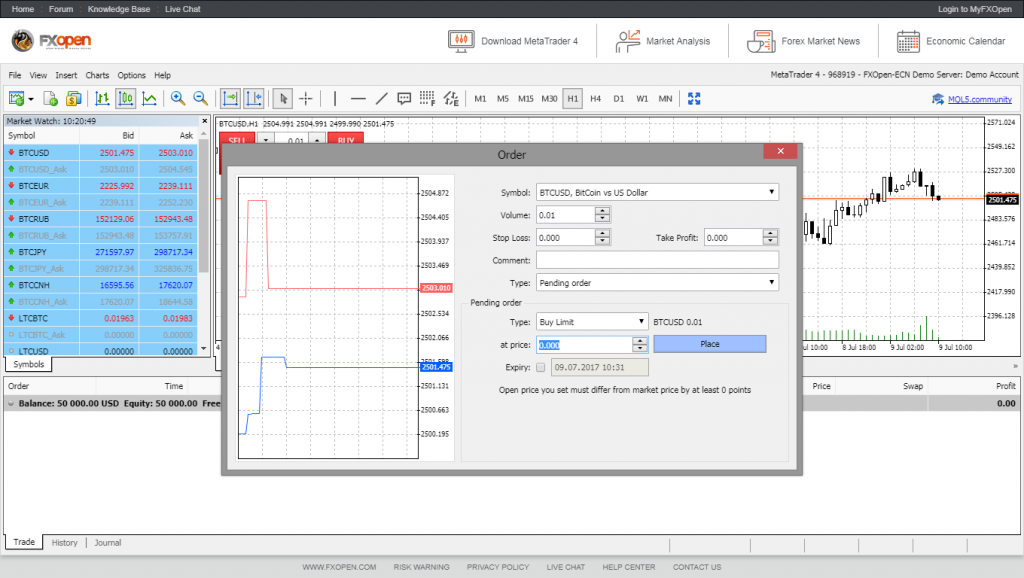1024x578 pixels.
Task: Open the new chart toolbar icon
Action: (16, 99)
